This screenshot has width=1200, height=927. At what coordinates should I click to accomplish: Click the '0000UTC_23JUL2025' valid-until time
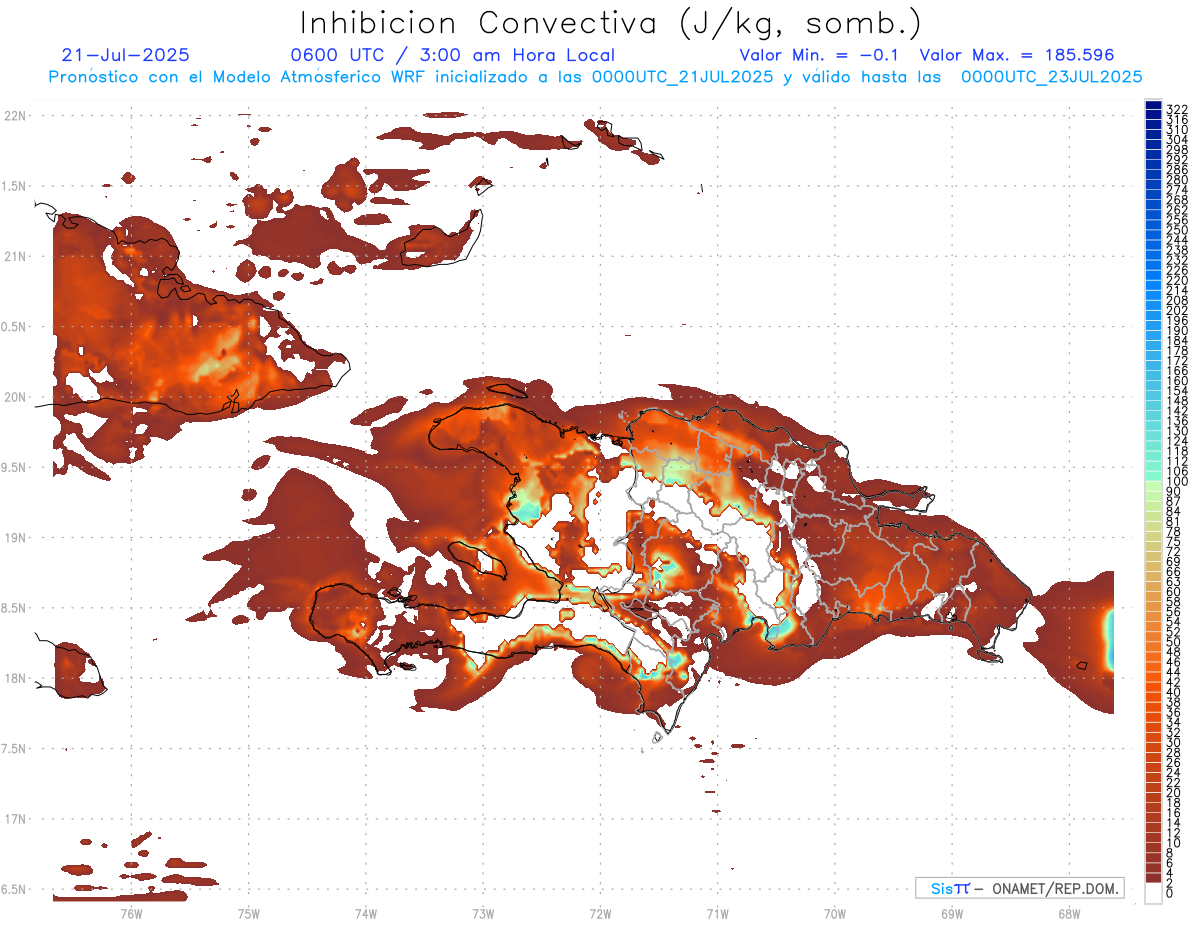pyautogui.click(x=1051, y=76)
